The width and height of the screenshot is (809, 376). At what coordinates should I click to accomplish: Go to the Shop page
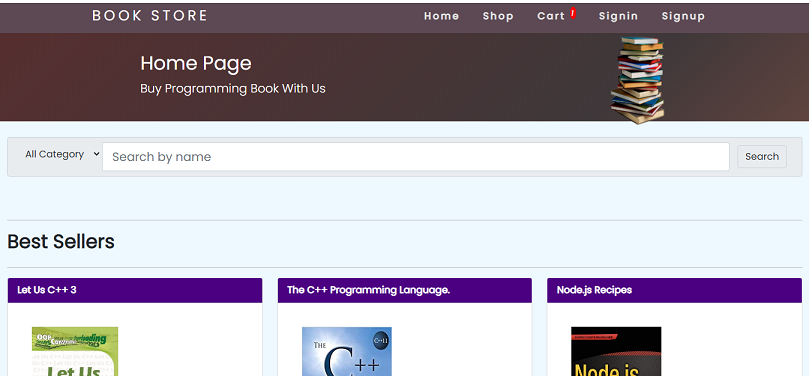pyautogui.click(x=498, y=16)
